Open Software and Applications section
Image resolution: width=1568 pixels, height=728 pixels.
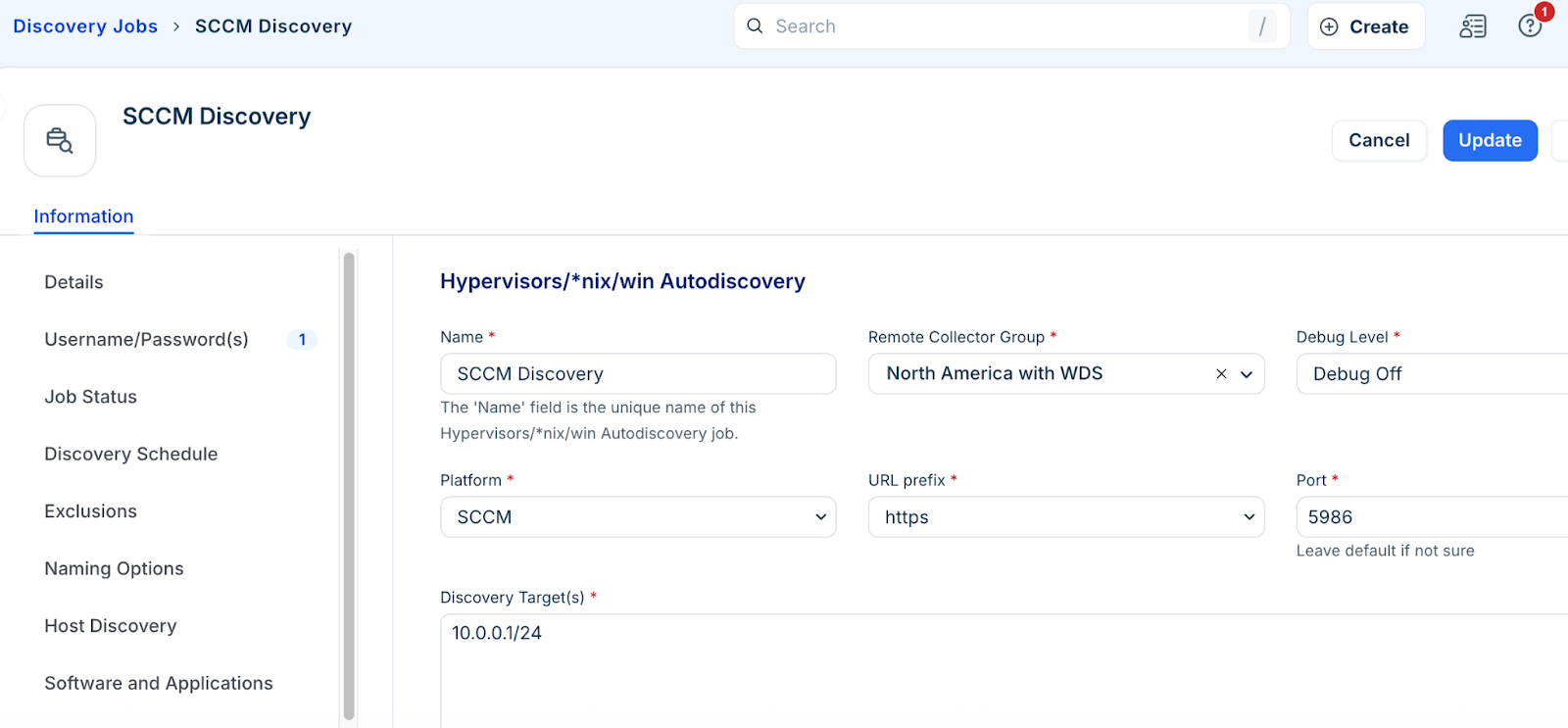click(158, 683)
